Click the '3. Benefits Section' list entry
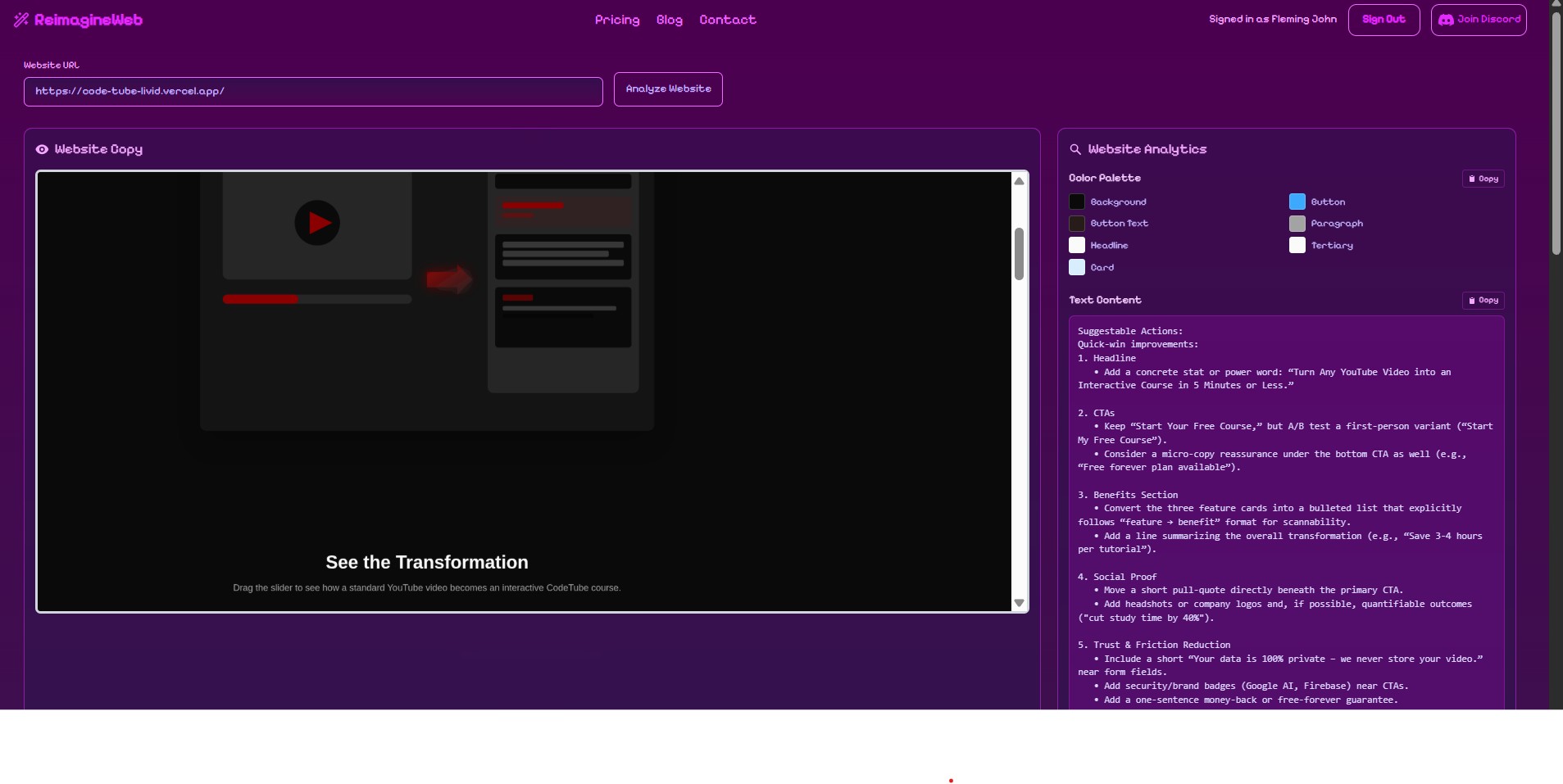The image size is (1563, 784). 1128,495
